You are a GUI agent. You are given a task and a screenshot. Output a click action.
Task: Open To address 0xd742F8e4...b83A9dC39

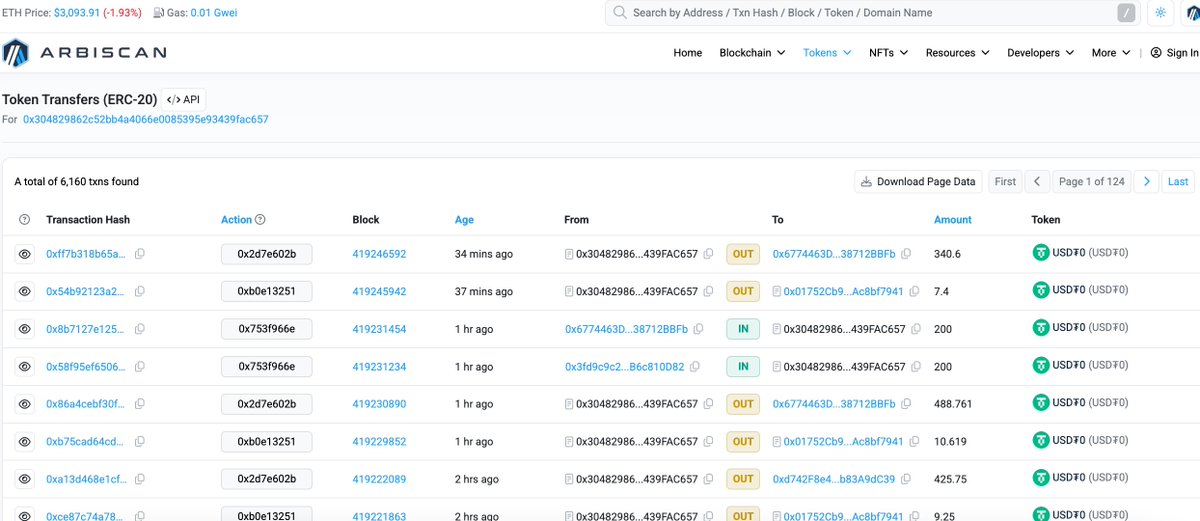click(833, 479)
